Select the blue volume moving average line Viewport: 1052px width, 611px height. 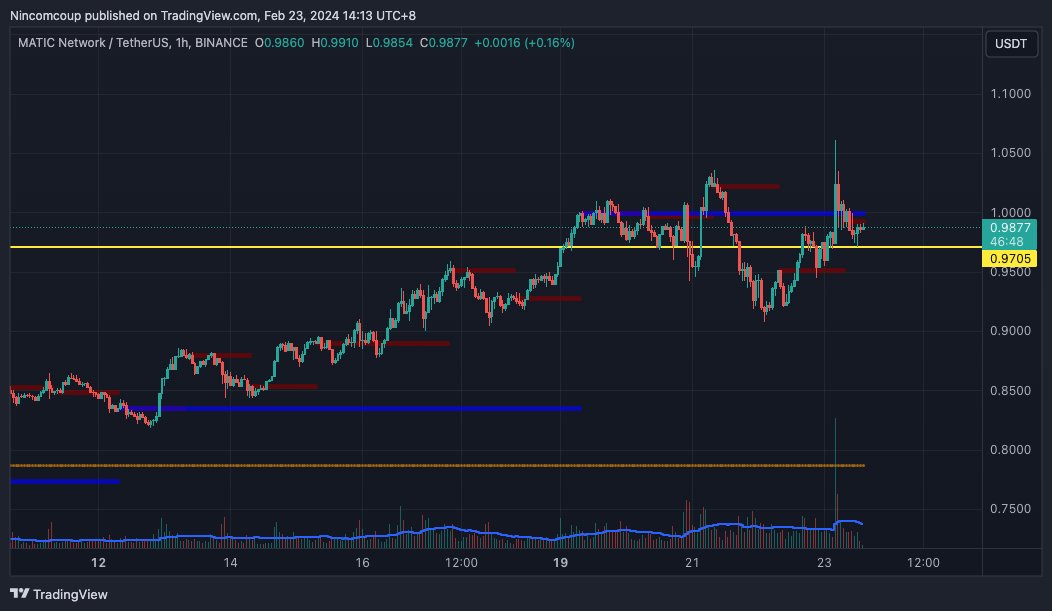(x=436, y=532)
